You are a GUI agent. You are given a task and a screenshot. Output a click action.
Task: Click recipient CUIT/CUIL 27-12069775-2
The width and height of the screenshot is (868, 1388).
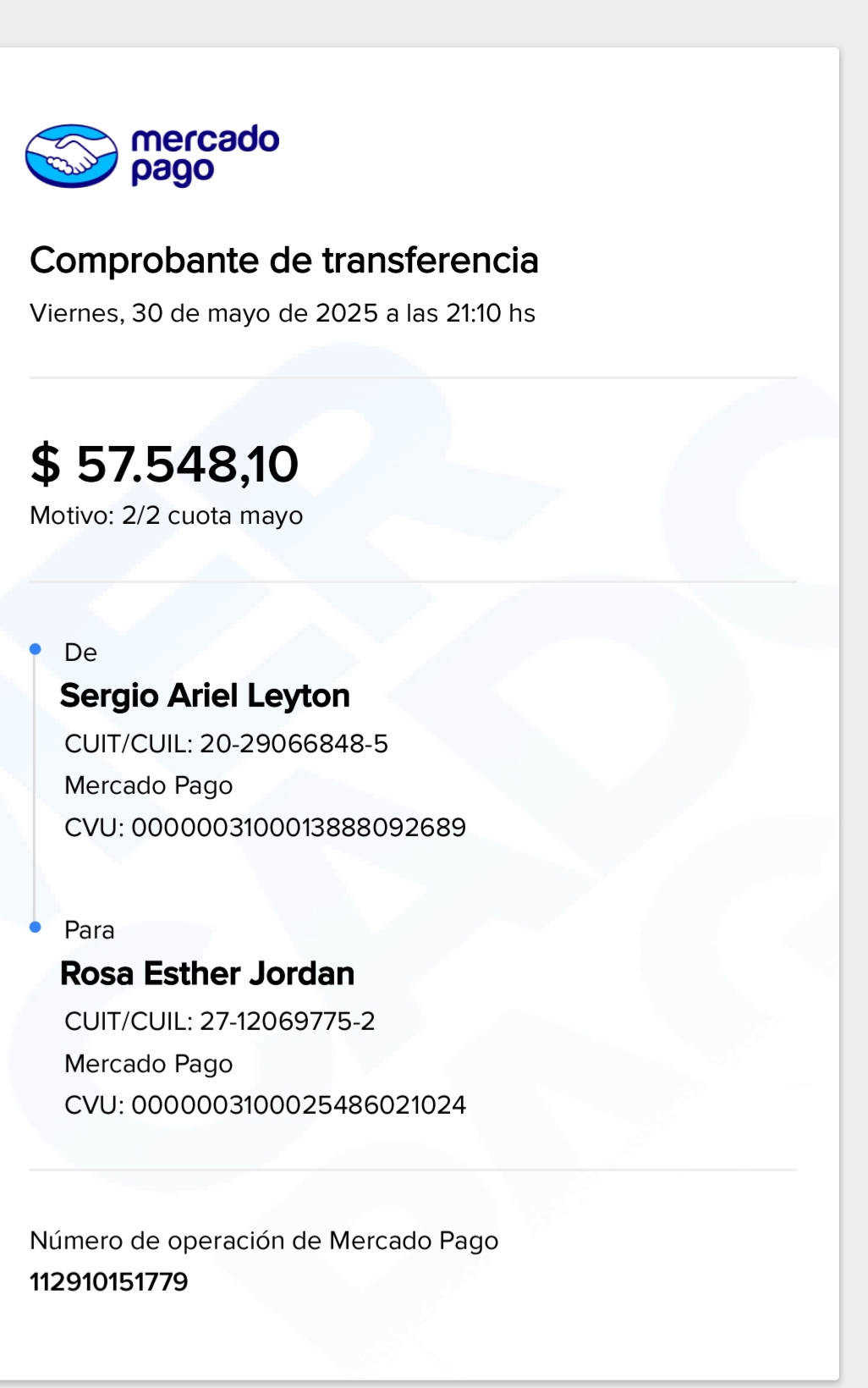pos(220,1022)
